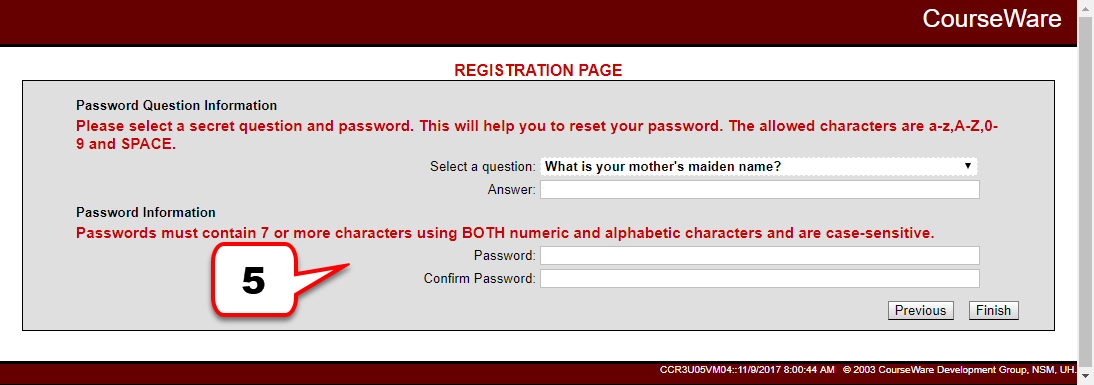Click the red password requirements message
The width and height of the screenshot is (1094, 385).
click(x=505, y=234)
